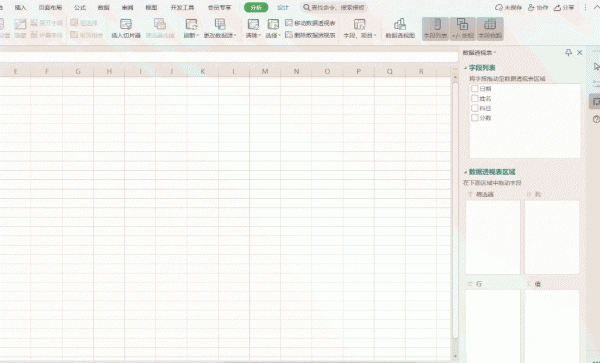
Task: Collapse the ribbon with the up chevron
Action: (x=596, y=7)
